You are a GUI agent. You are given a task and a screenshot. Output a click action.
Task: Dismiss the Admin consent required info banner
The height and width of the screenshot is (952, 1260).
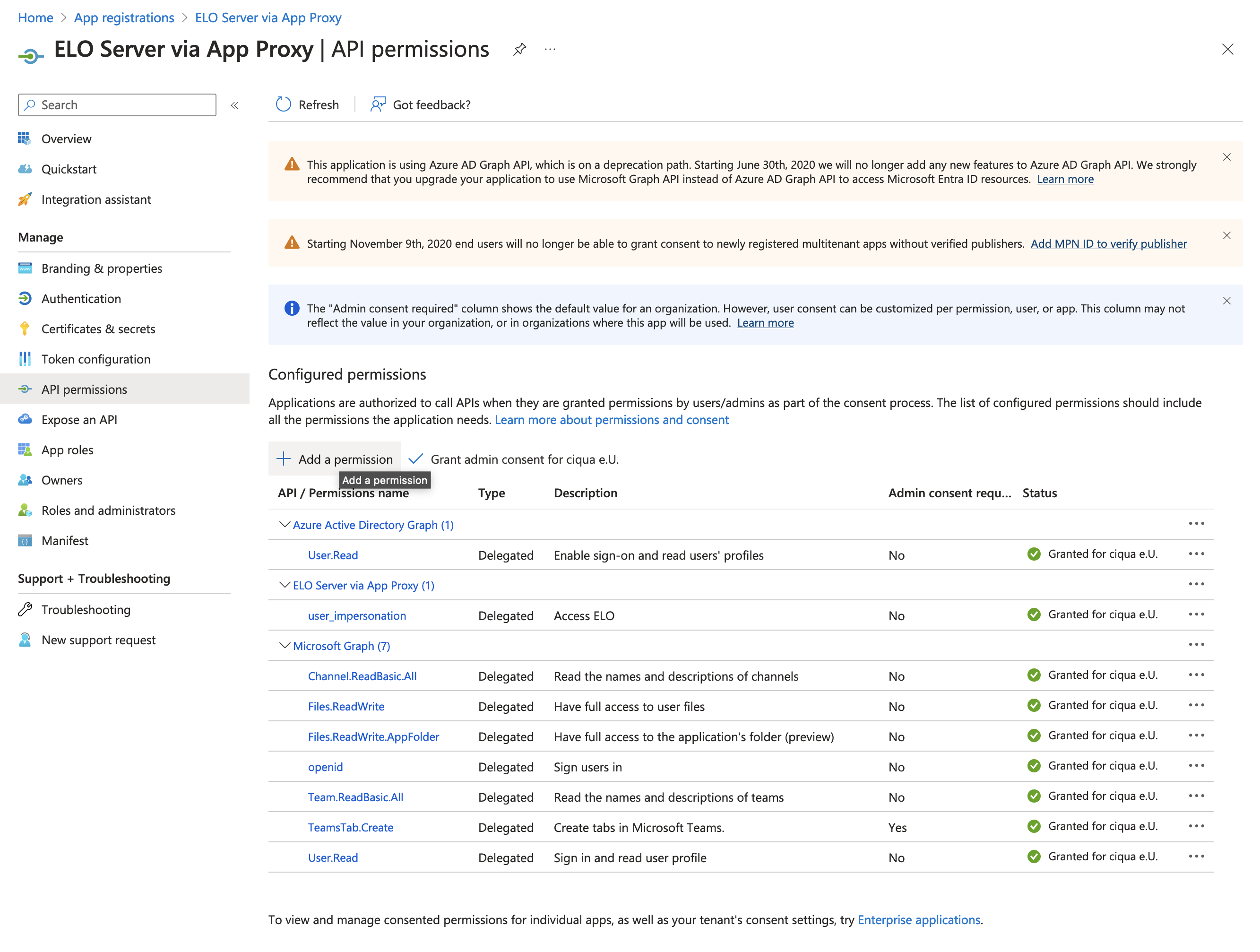point(1226,301)
